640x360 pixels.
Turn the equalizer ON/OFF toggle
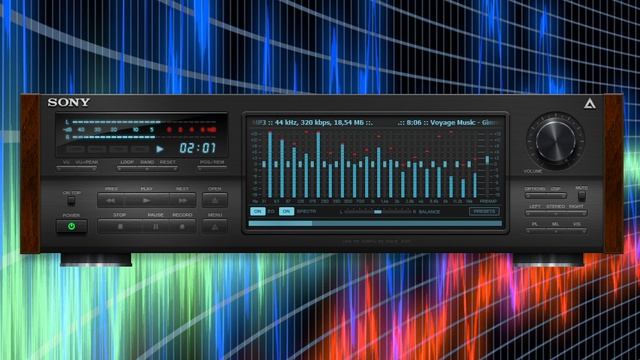(x=257, y=211)
